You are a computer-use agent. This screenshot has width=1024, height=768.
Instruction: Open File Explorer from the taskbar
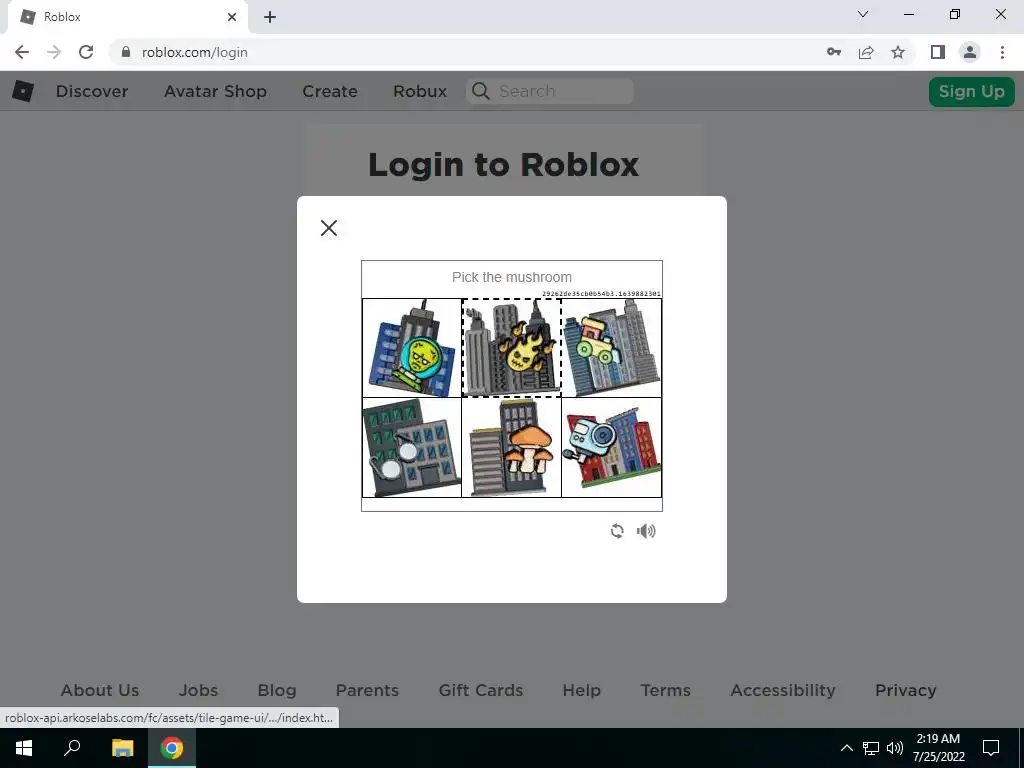(122, 748)
